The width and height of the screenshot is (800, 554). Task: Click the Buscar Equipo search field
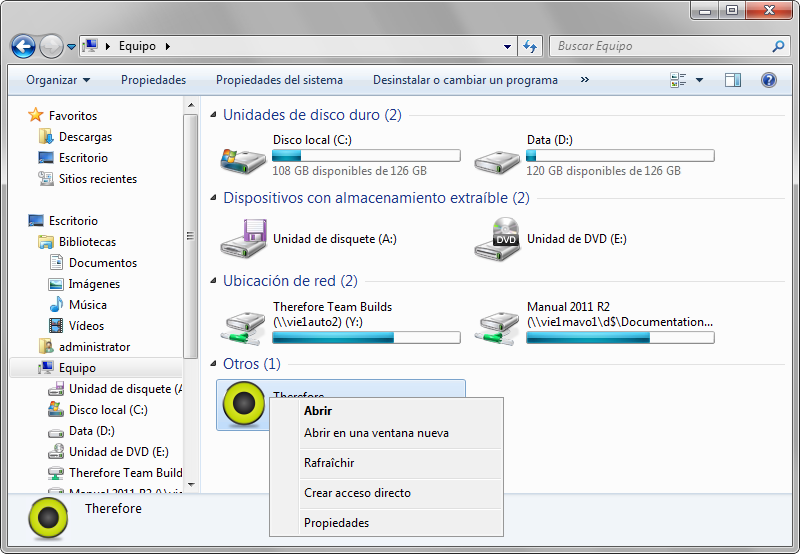point(660,46)
